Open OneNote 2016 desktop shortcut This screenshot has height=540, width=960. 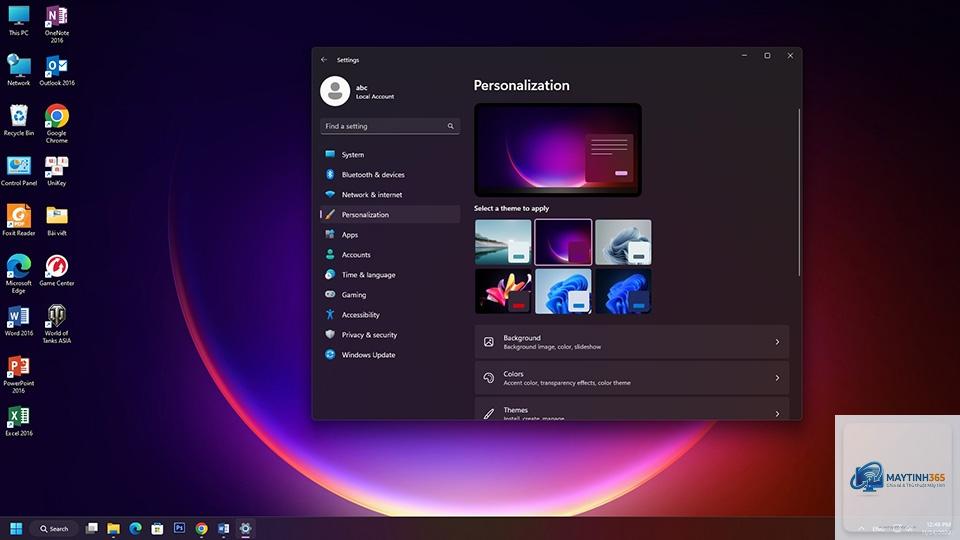[x=56, y=24]
